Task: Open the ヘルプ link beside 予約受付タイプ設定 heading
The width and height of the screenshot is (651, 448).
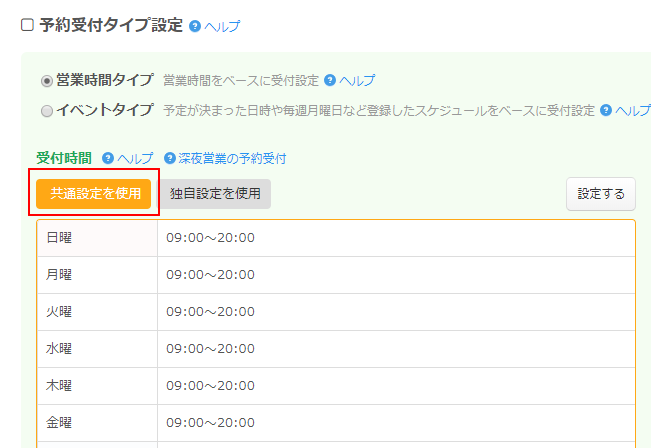Action: point(222,27)
